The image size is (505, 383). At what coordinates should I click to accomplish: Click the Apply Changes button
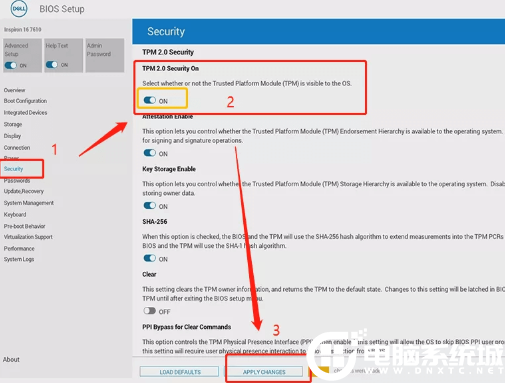point(264,372)
